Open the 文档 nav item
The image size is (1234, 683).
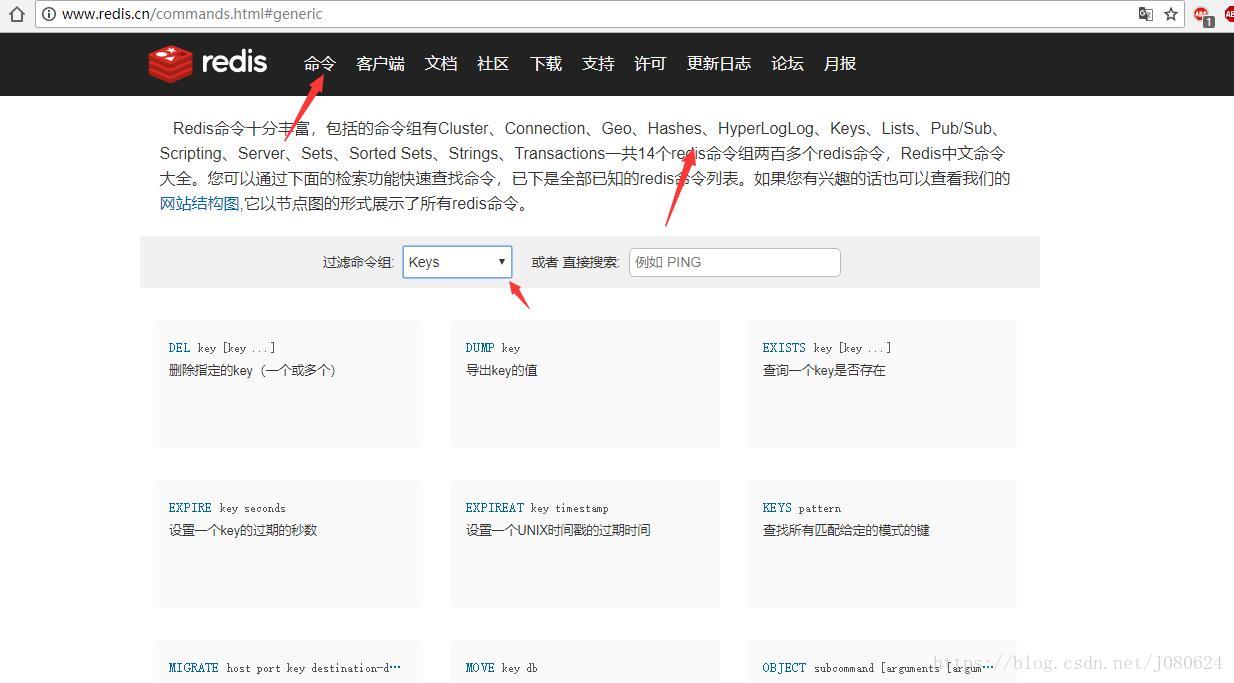coord(441,63)
